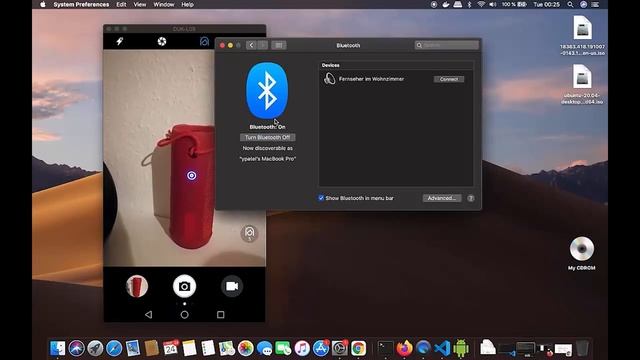Open Messages from the dock
Image resolution: width=640 pixels, height=360 pixels.
264,348
